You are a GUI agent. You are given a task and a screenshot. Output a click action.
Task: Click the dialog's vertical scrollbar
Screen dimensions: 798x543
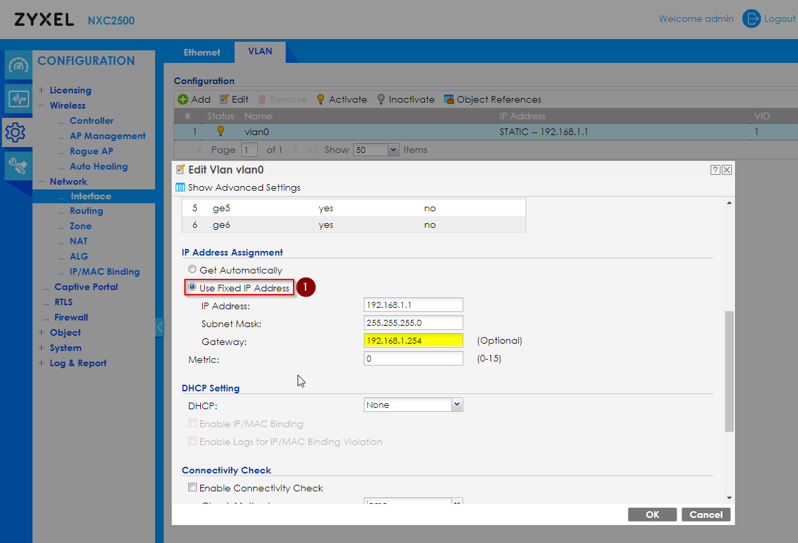[x=729, y=370]
